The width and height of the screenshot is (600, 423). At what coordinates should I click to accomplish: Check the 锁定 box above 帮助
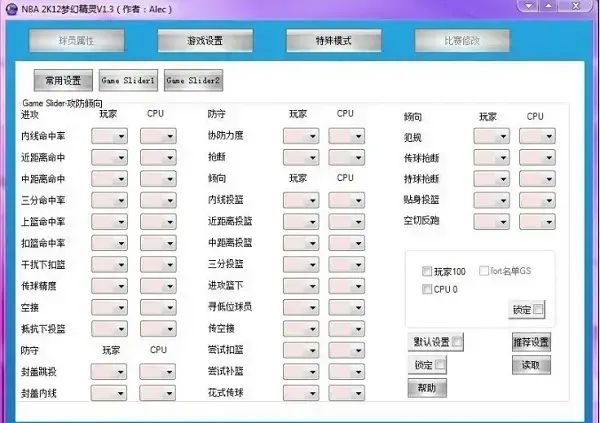[440, 365]
